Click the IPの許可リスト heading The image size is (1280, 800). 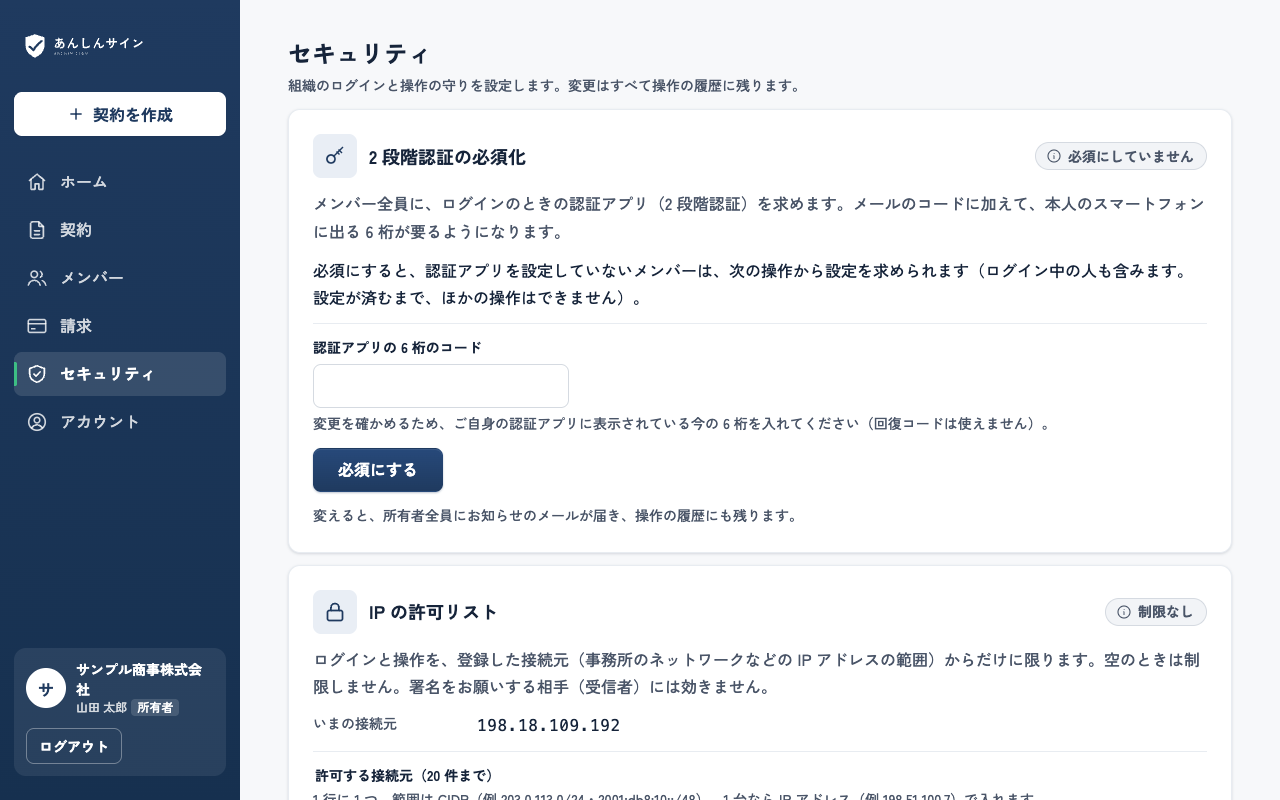433,612
